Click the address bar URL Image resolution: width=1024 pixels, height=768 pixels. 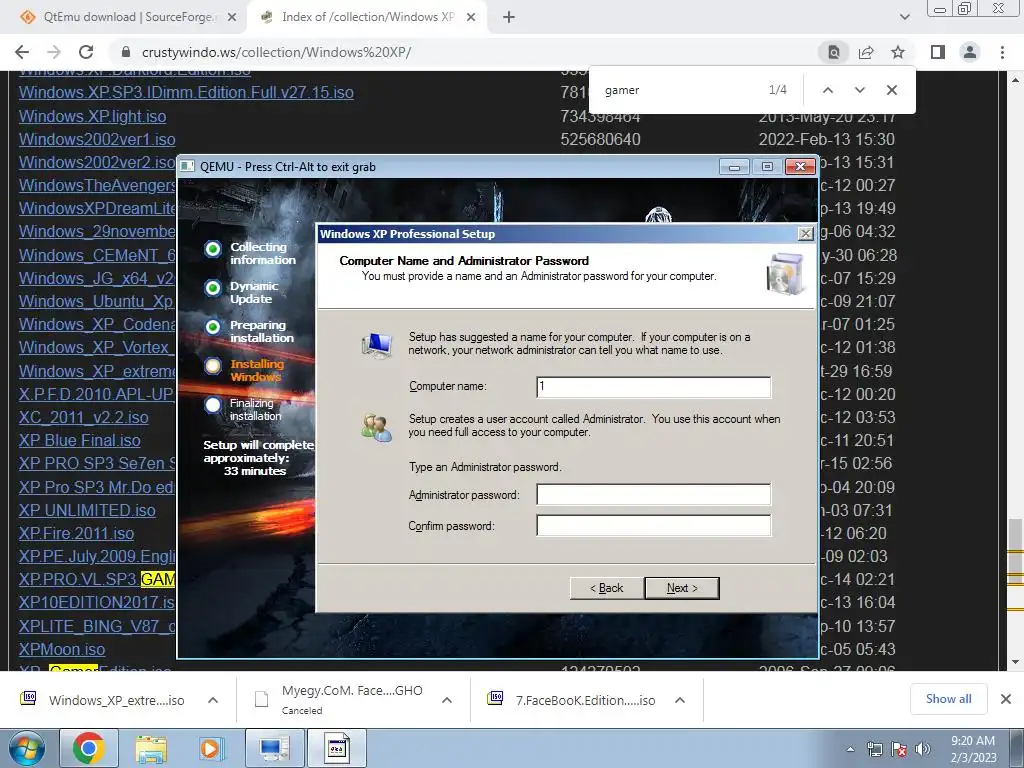(276, 52)
